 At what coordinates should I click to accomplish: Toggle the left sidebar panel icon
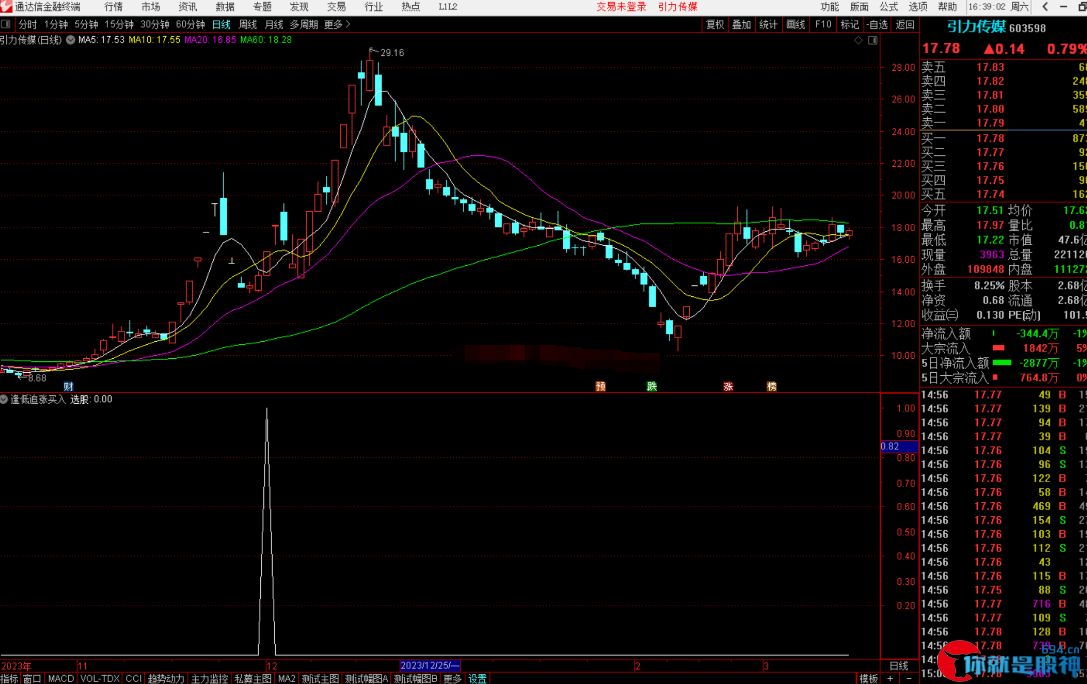[6, 24]
